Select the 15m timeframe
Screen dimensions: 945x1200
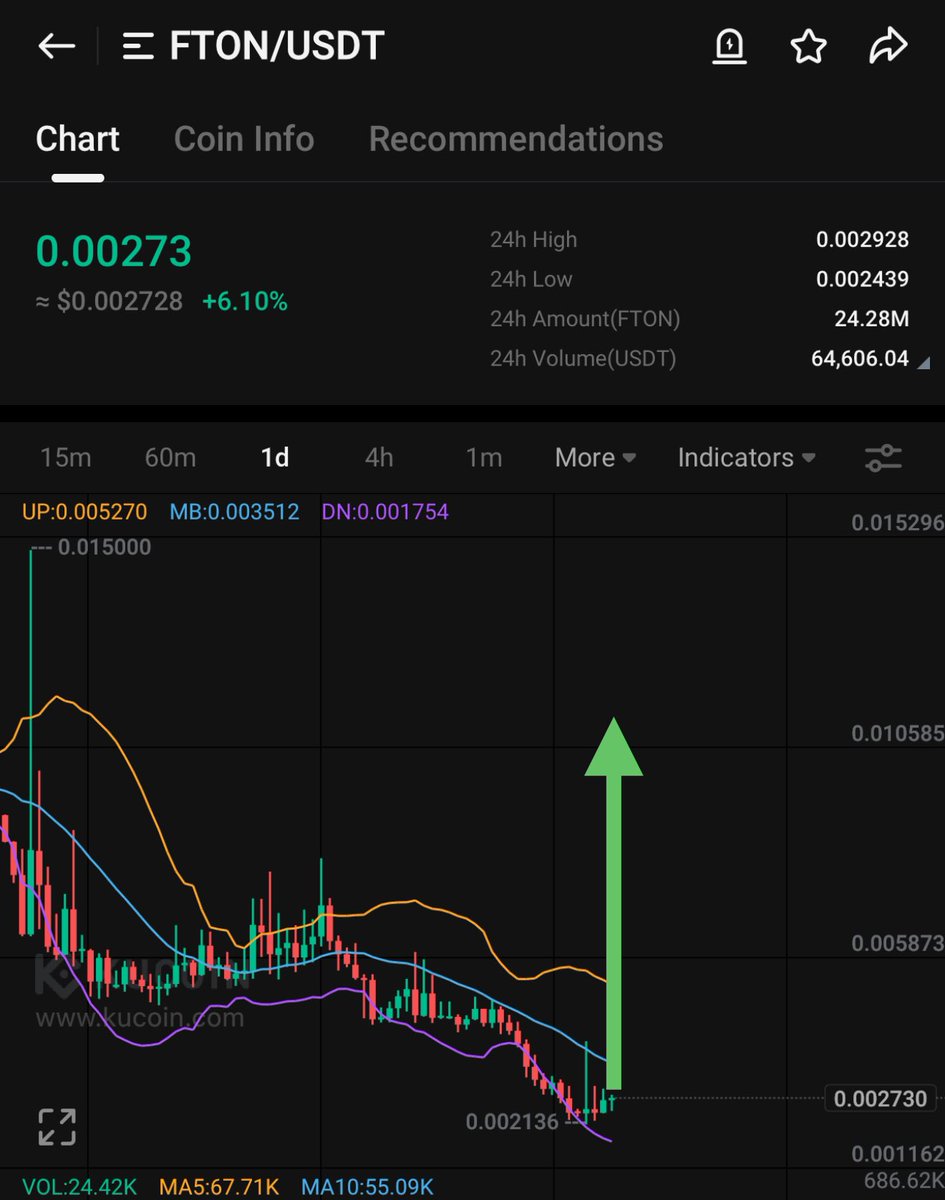(66, 458)
